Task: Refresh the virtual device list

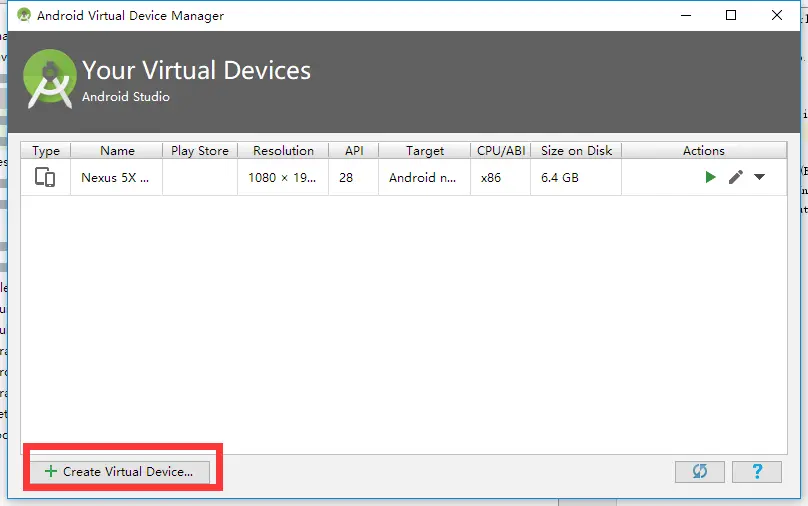Action: (700, 471)
